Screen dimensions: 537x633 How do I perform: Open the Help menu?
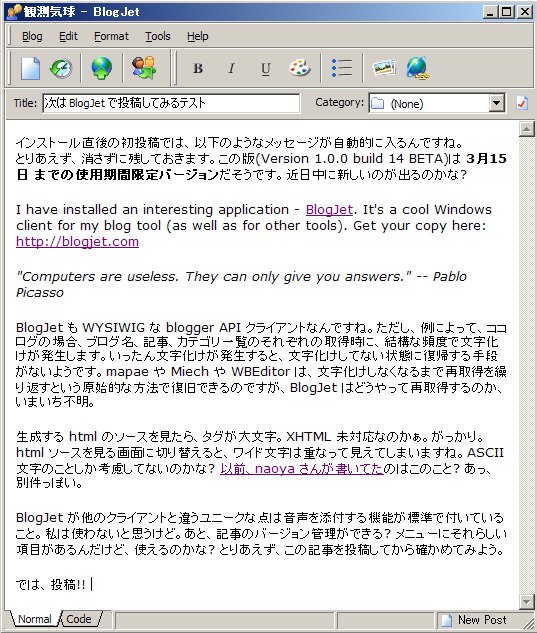pyautogui.click(x=197, y=36)
